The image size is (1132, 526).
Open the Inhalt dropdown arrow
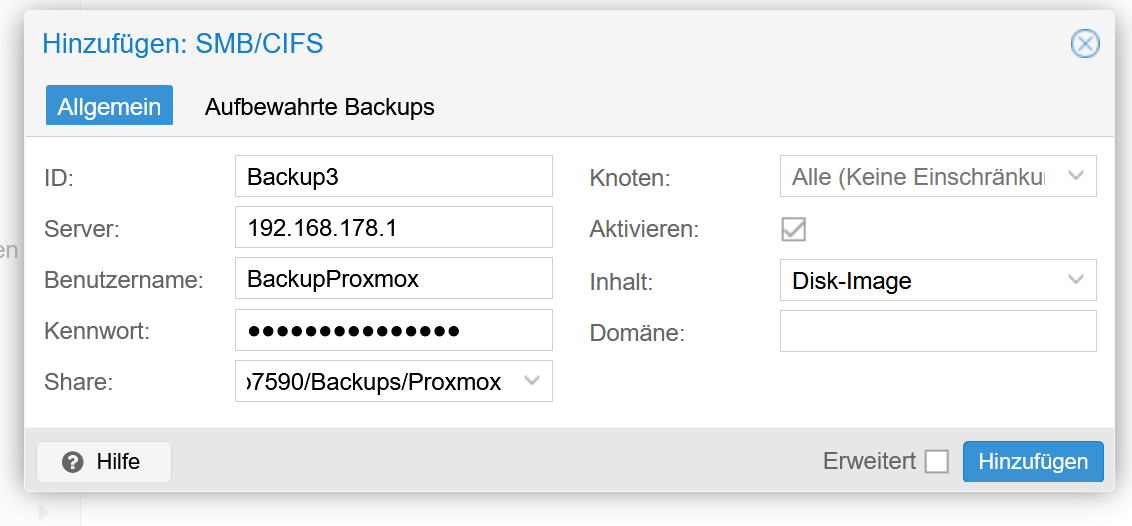click(1076, 280)
